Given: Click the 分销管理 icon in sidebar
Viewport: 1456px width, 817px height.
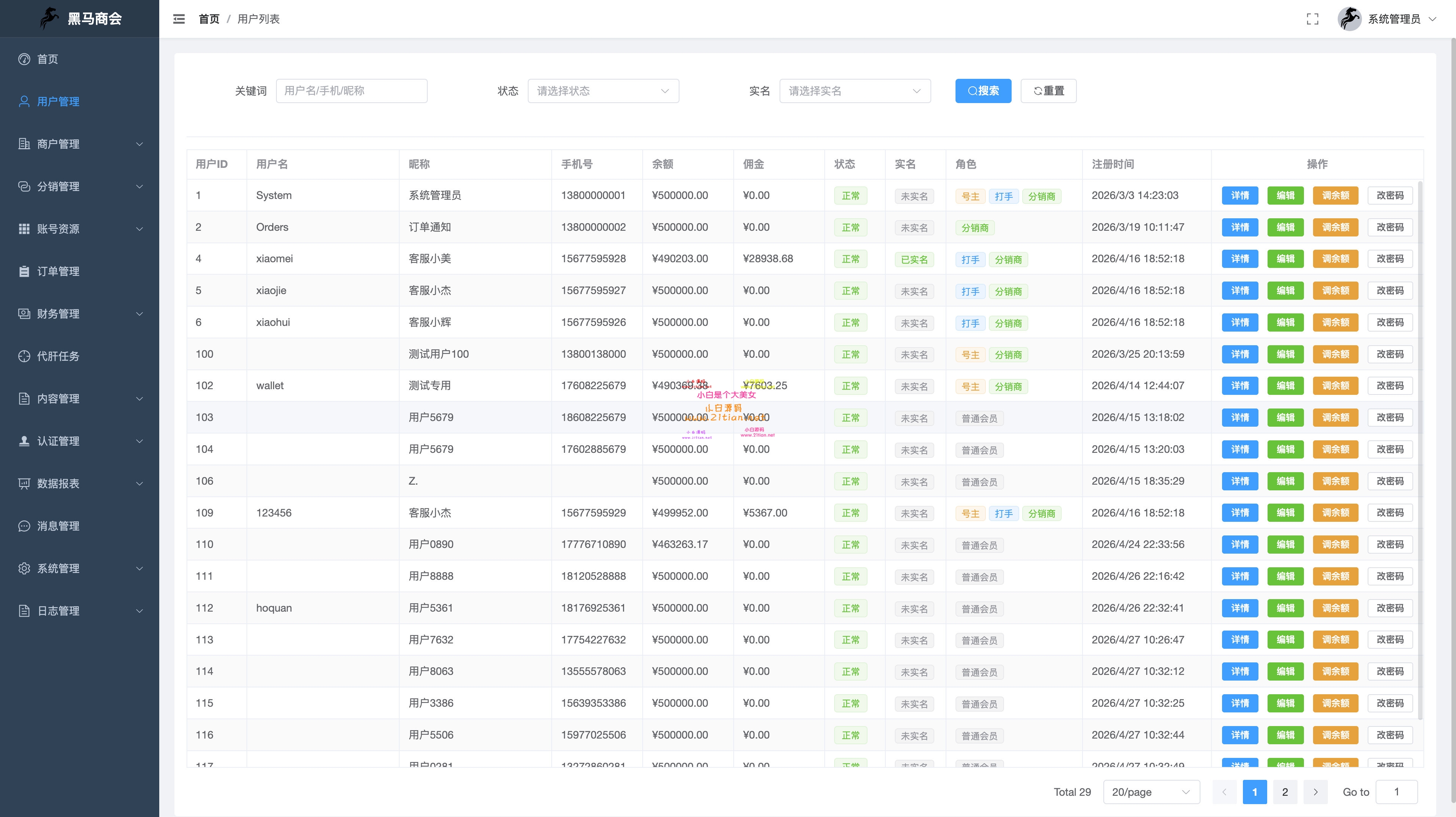Looking at the screenshot, I should pyautogui.click(x=24, y=186).
